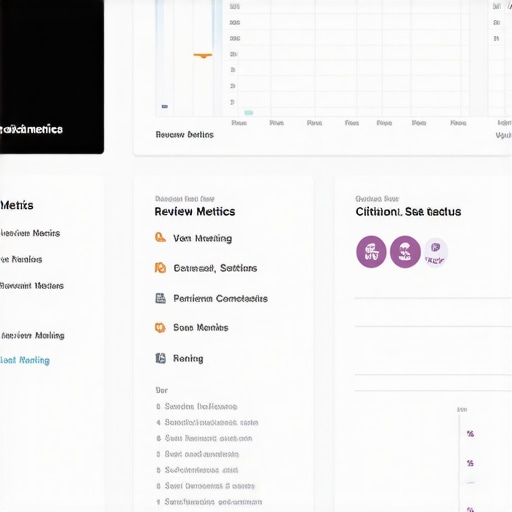Follow the blue sidebar link at the bottom
The width and height of the screenshot is (512, 512).
pos(25,360)
